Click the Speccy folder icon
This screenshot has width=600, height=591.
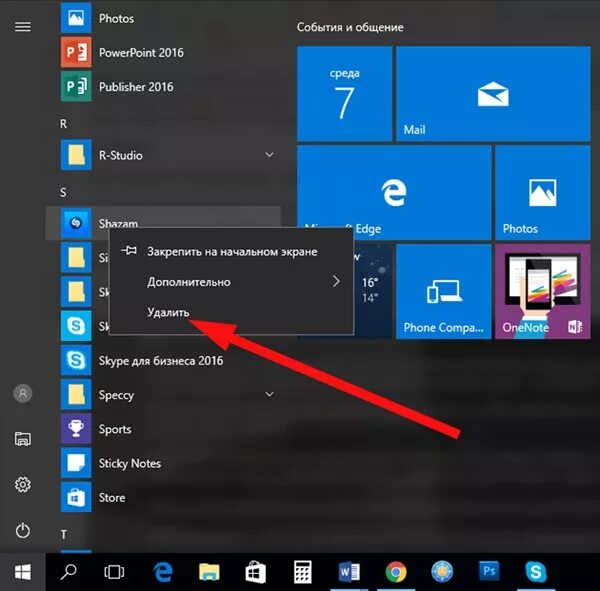(76, 395)
